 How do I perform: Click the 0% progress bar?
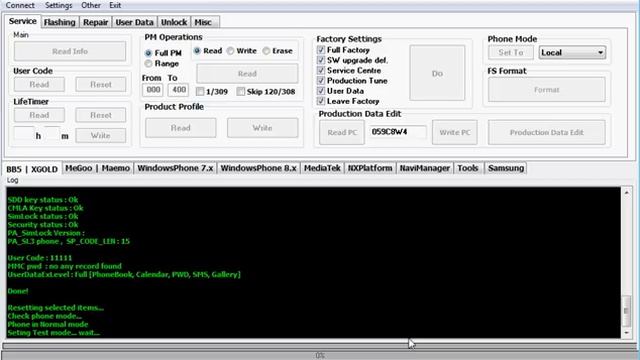coord(320,356)
